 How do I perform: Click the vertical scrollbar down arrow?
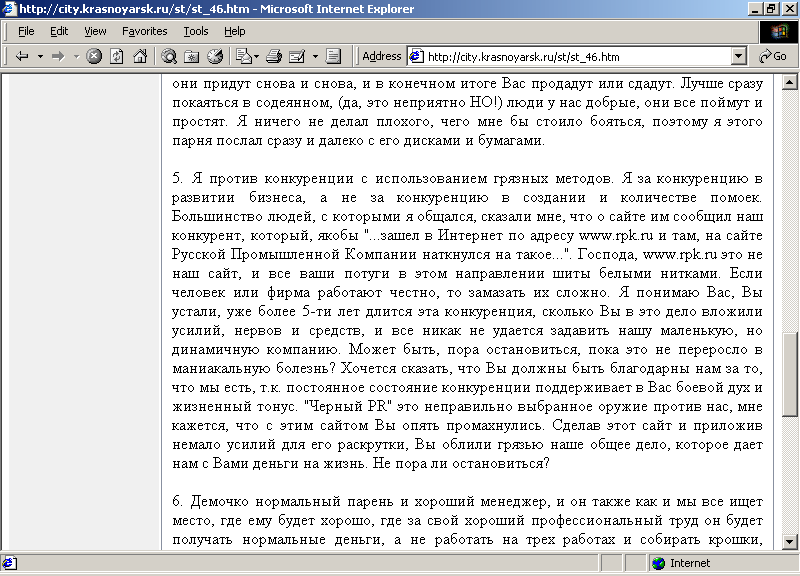[x=790, y=543]
